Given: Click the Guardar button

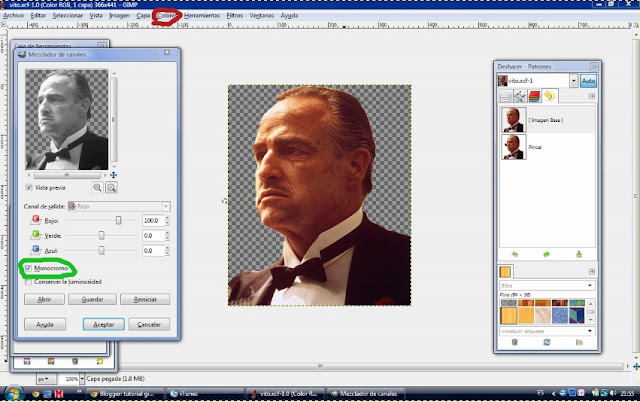Looking at the screenshot, I should 92,299.
